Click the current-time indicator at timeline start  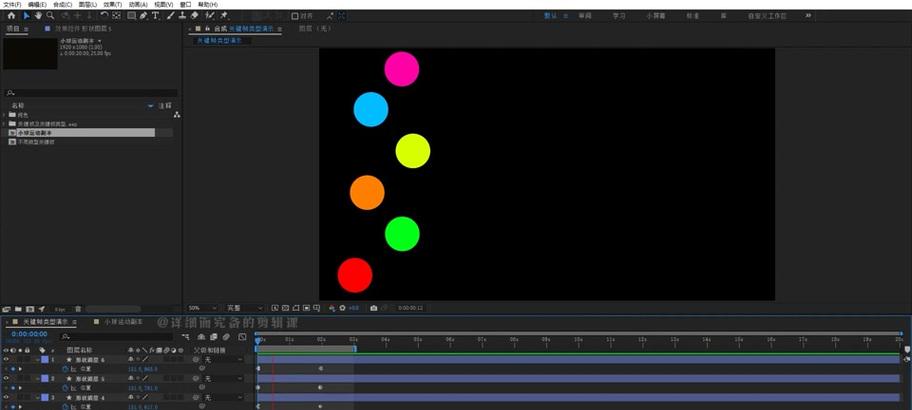[258, 340]
